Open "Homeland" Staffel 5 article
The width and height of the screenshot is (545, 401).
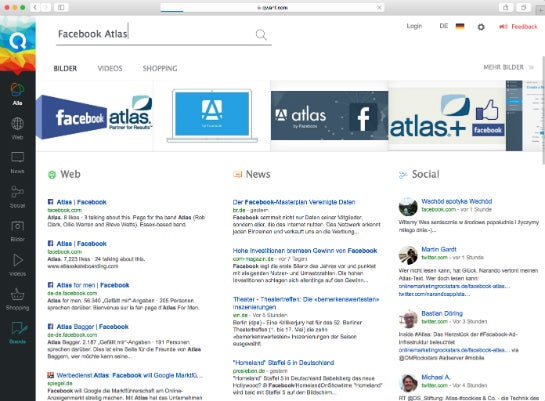[x=283, y=362]
